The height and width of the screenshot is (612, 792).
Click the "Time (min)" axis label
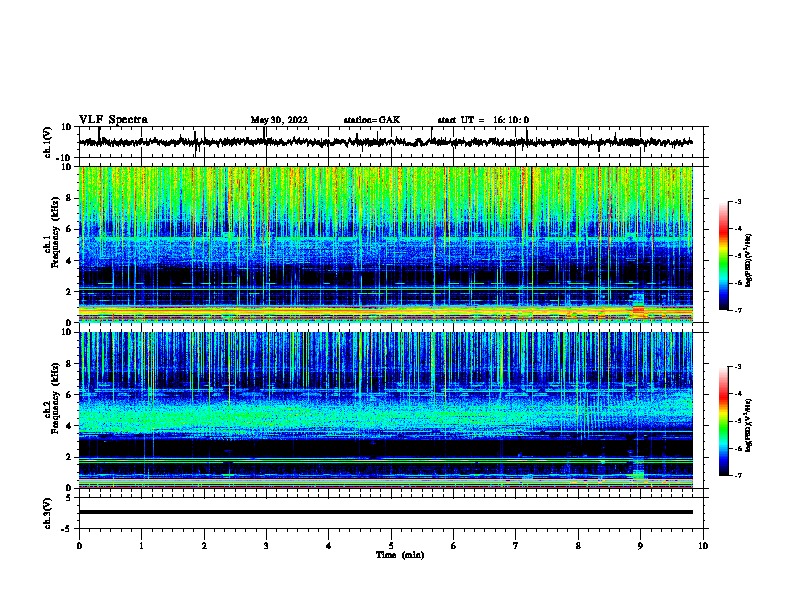point(400,555)
